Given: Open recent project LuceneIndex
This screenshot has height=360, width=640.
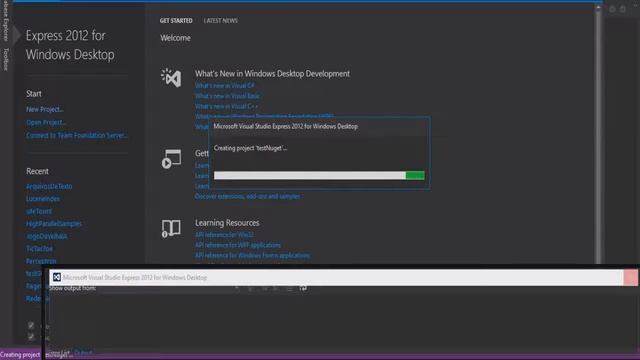Looking at the screenshot, I should (43, 199).
